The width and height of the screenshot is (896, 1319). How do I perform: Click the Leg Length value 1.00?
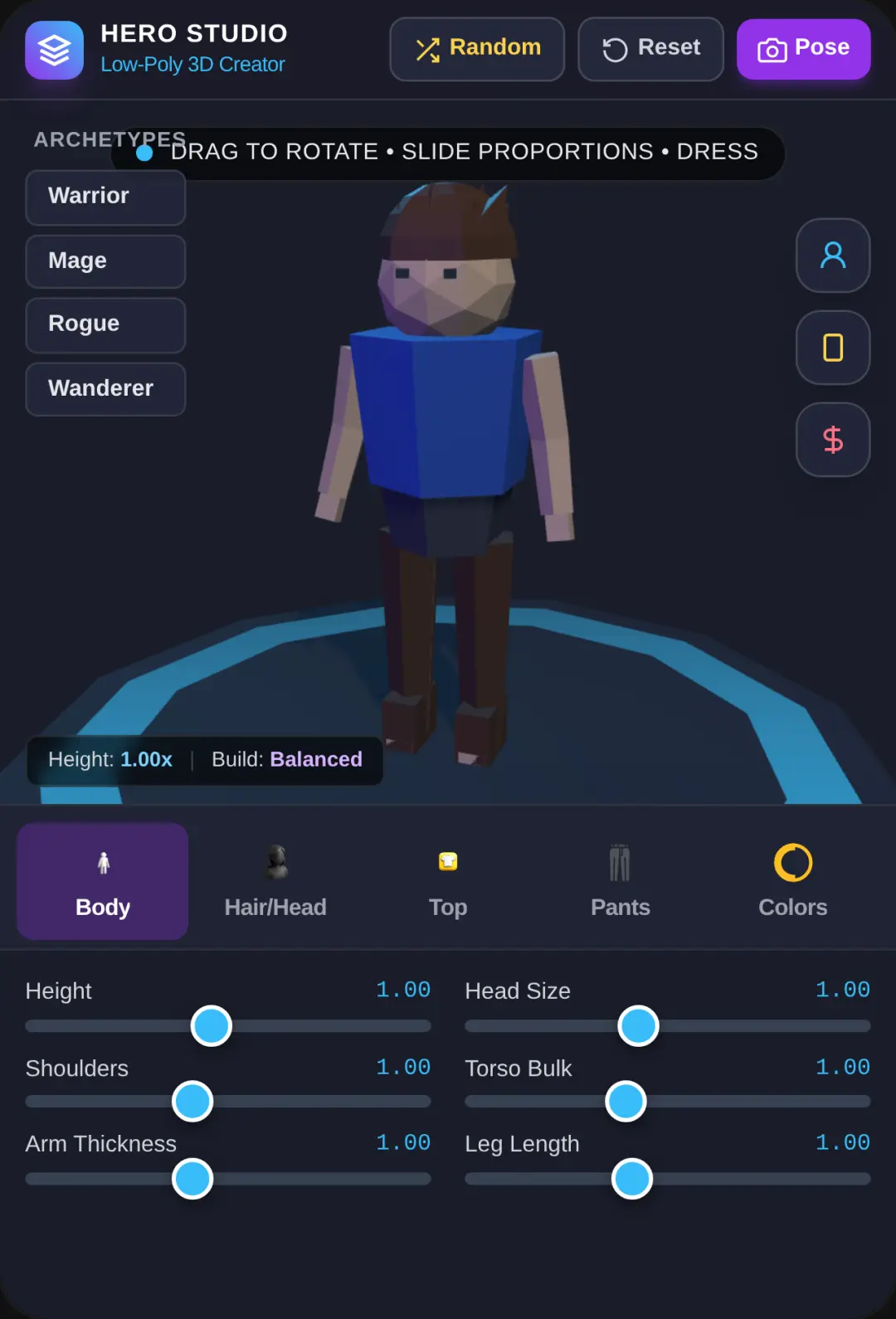click(x=843, y=1142)
